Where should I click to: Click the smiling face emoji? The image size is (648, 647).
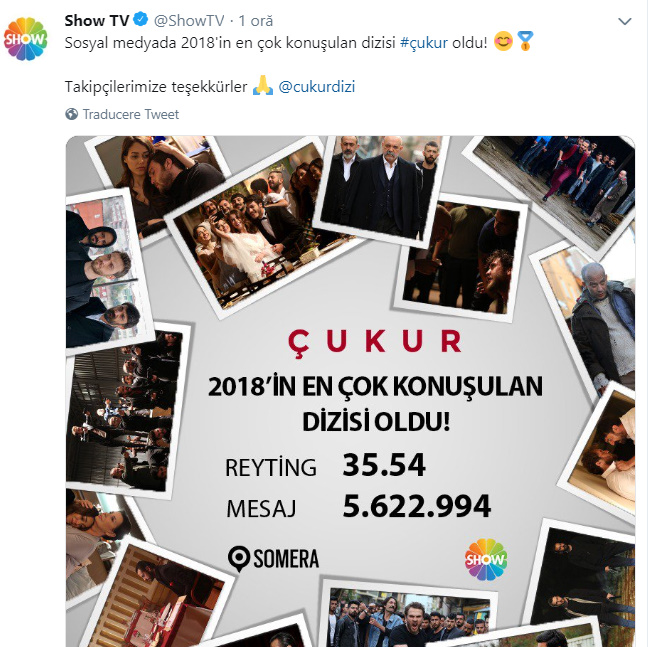(x=503, y=41)
